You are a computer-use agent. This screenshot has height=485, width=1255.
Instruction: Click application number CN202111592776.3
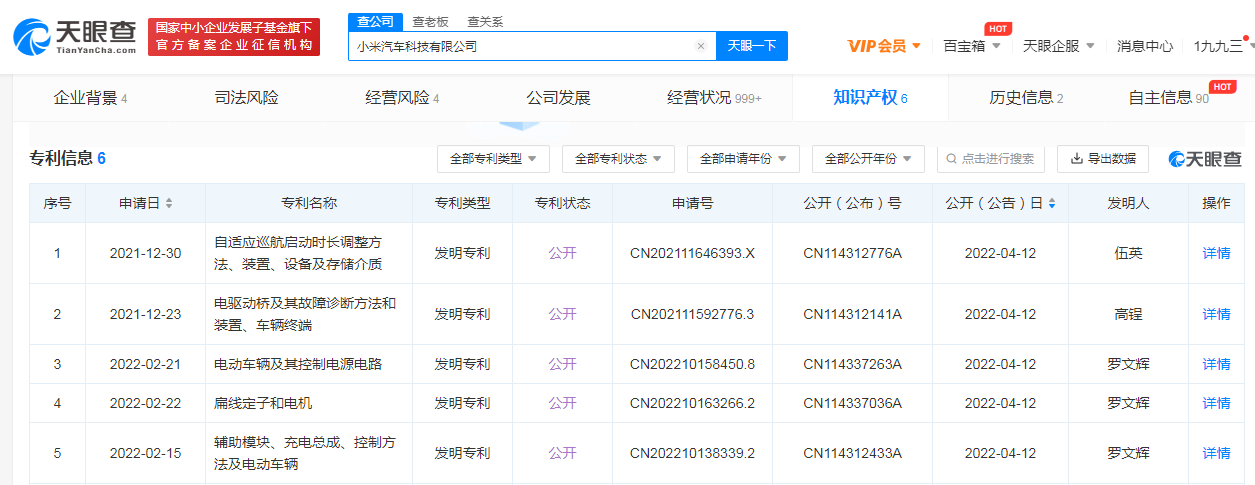(x=692, y=314)
